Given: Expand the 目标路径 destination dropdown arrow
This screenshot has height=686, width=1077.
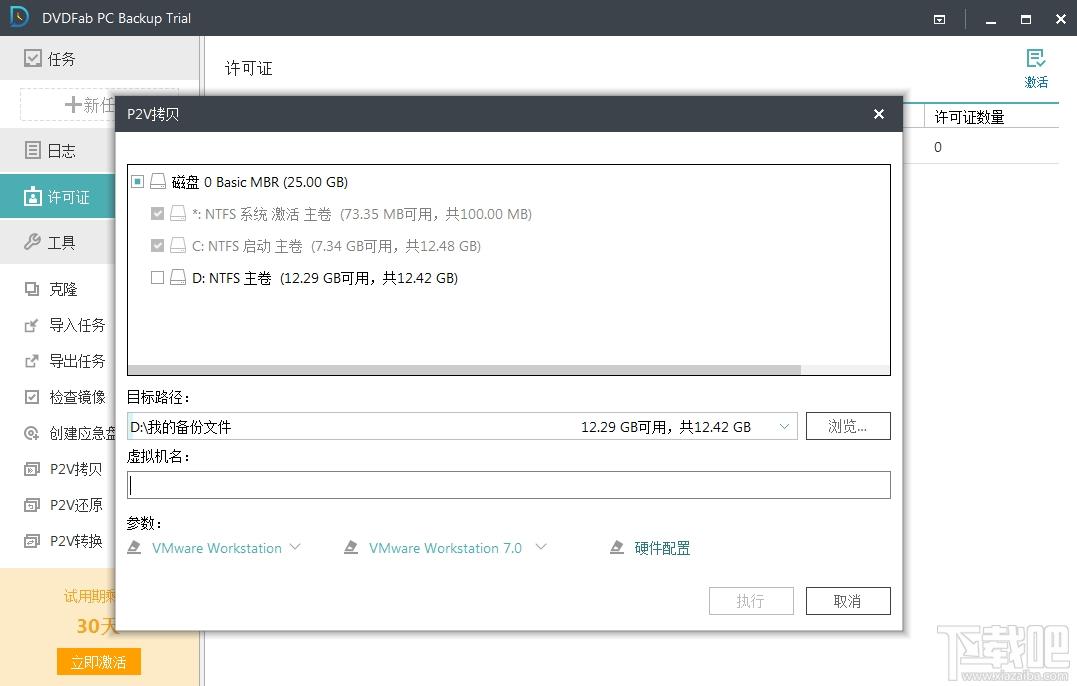Looking at the screenshot, I should (784, 426).
